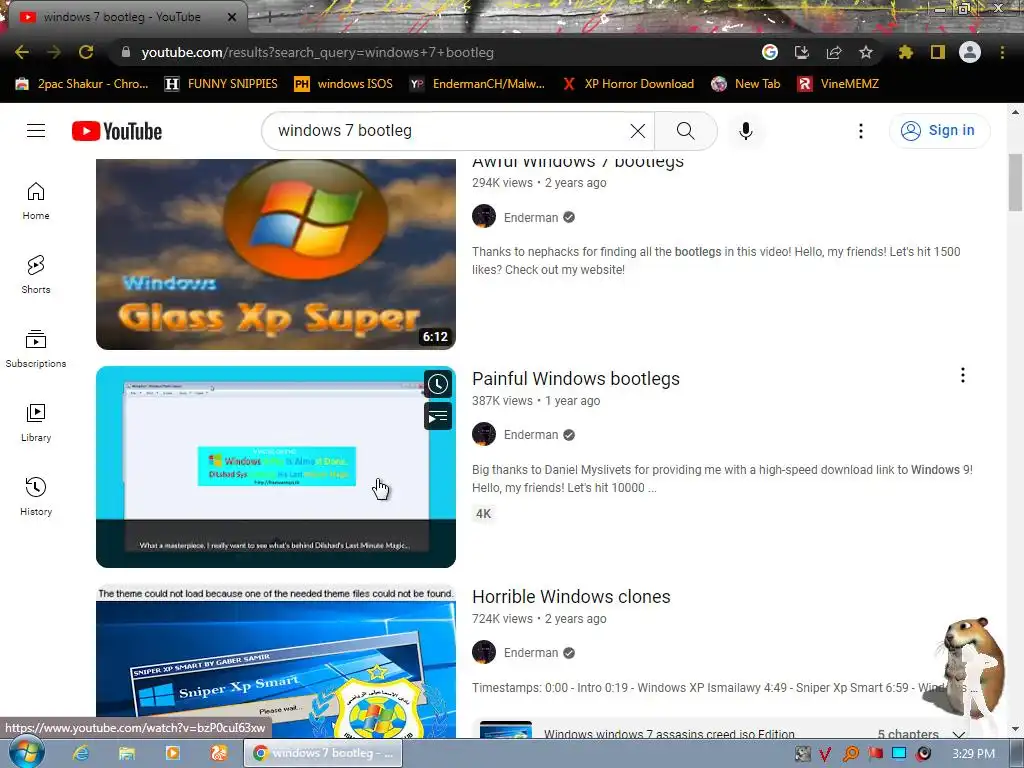Start voice search with the microphone
1024x768 pixels.
coord(746,131)
